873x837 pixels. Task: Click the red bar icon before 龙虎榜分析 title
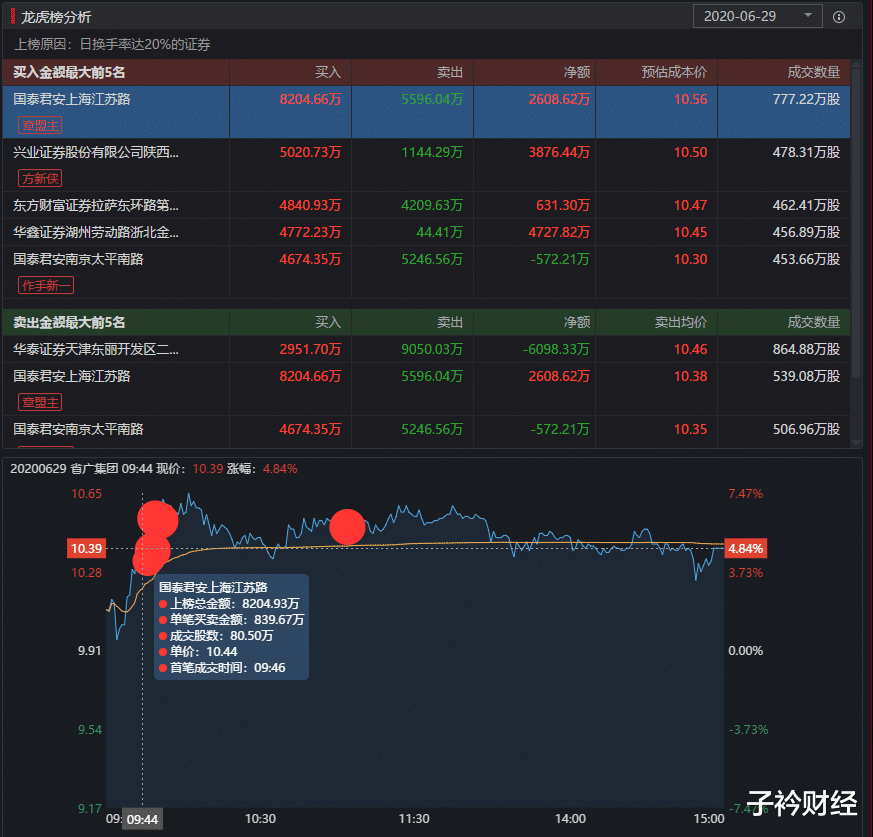12,16
